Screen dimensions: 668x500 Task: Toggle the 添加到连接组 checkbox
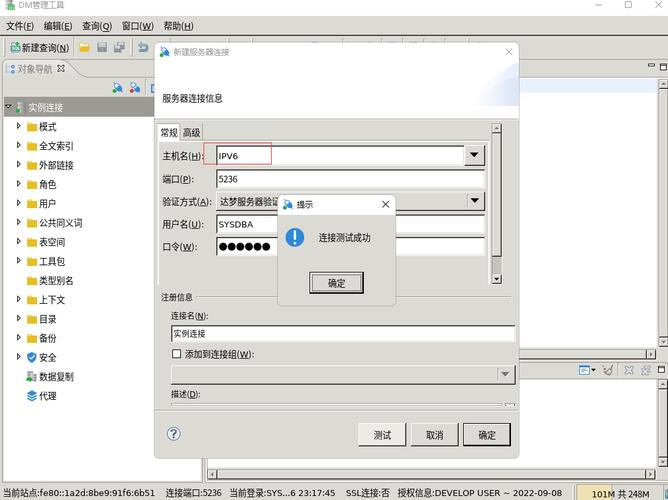tap(176, 354)
